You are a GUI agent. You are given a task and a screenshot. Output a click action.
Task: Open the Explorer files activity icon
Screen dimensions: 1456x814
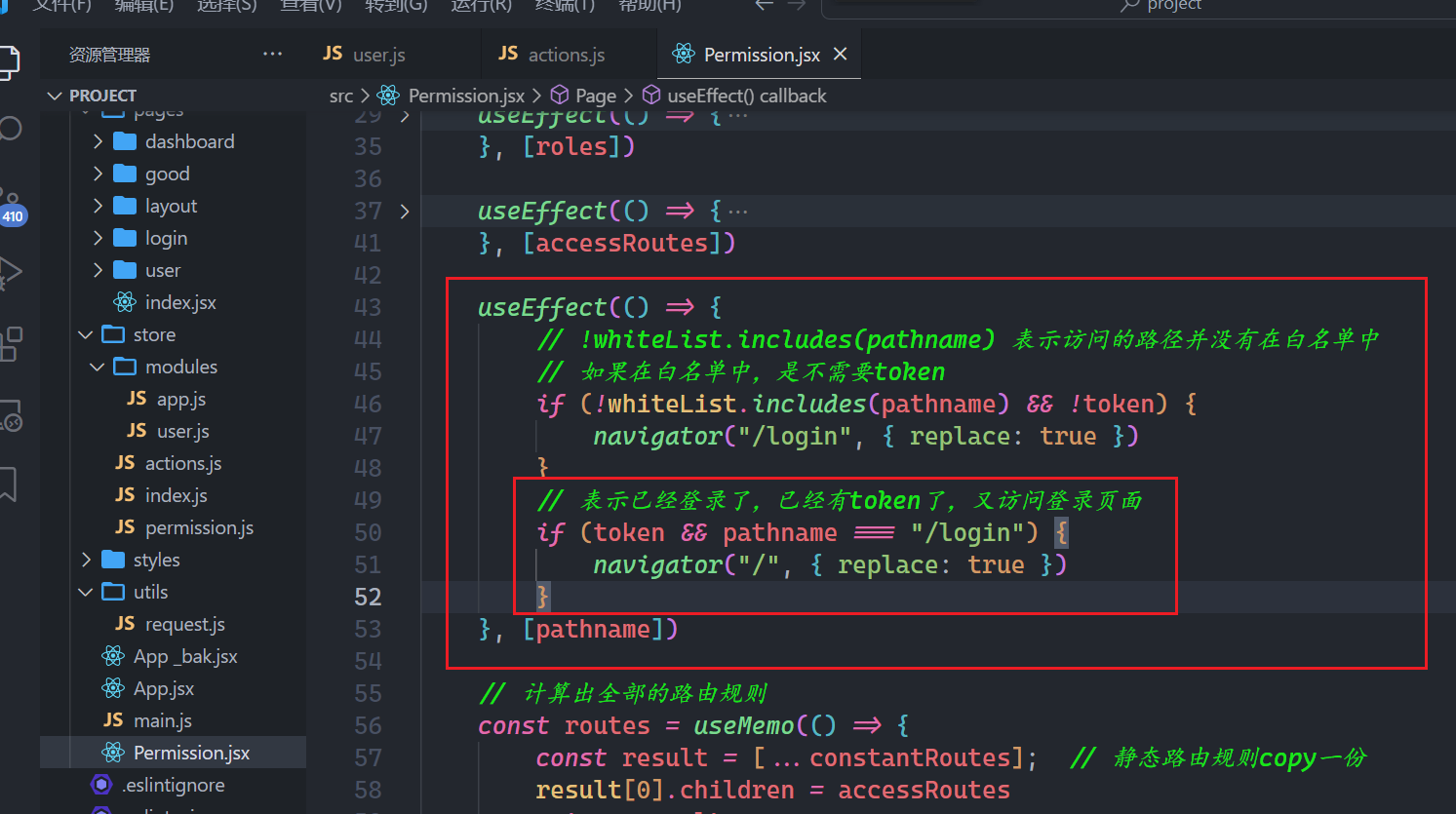click(x=8, y=61)
